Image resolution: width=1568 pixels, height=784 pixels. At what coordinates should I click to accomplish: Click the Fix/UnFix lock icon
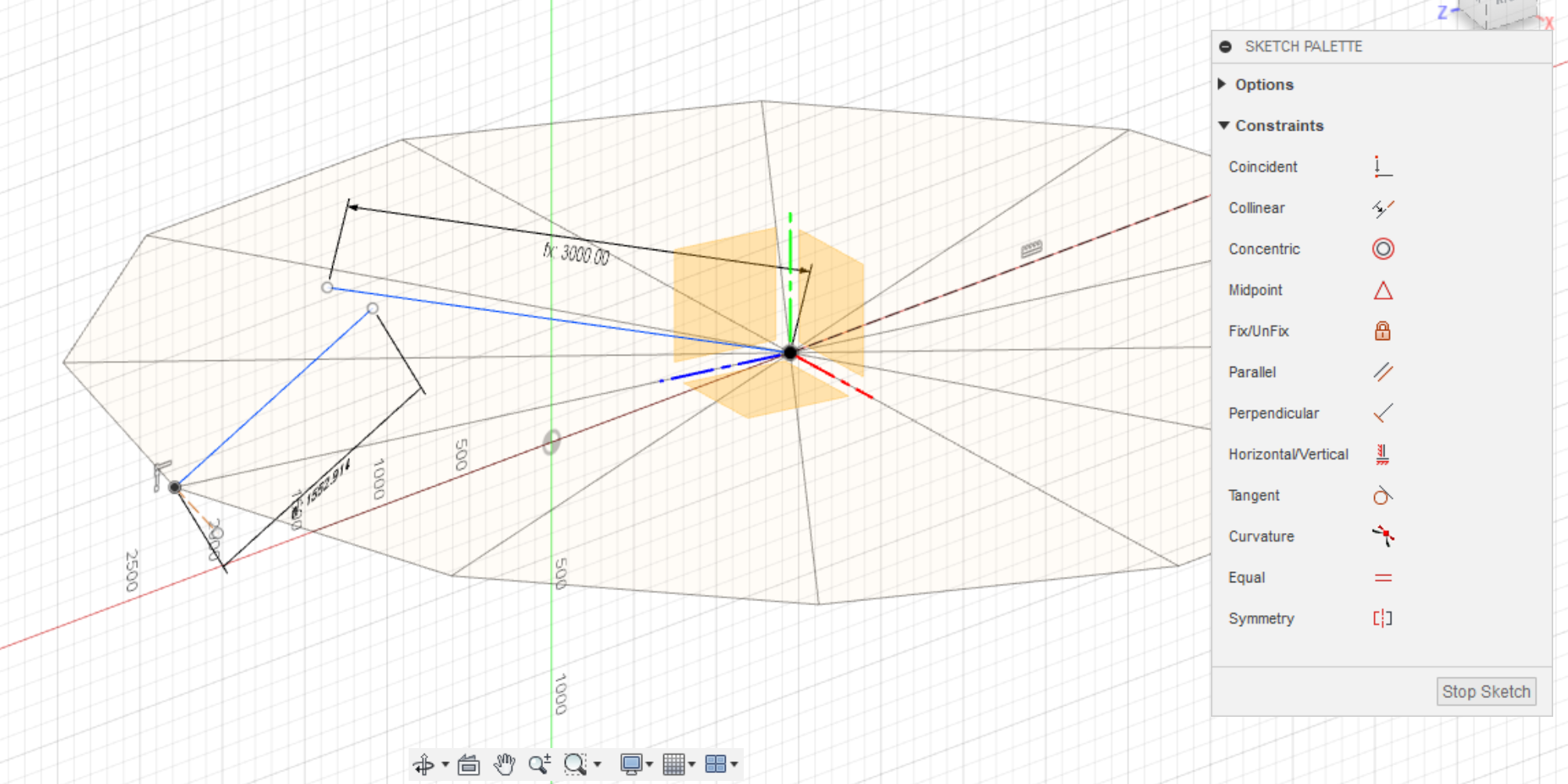pos(1382,331)
